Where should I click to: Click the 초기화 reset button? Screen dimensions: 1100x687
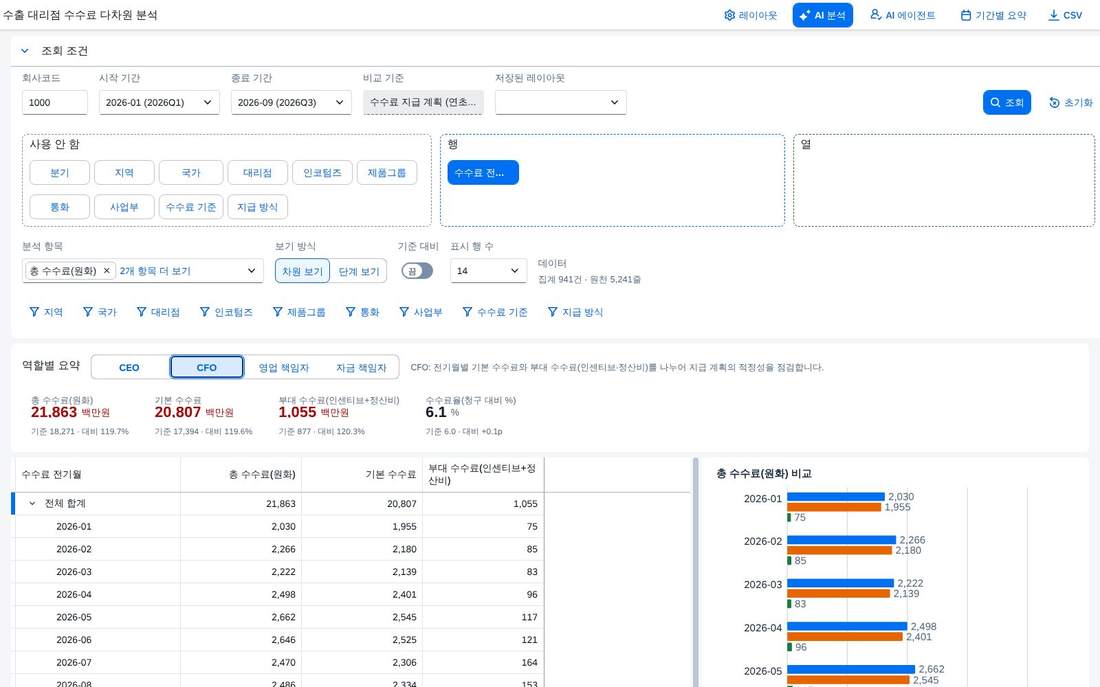[x=1071, y=102]
